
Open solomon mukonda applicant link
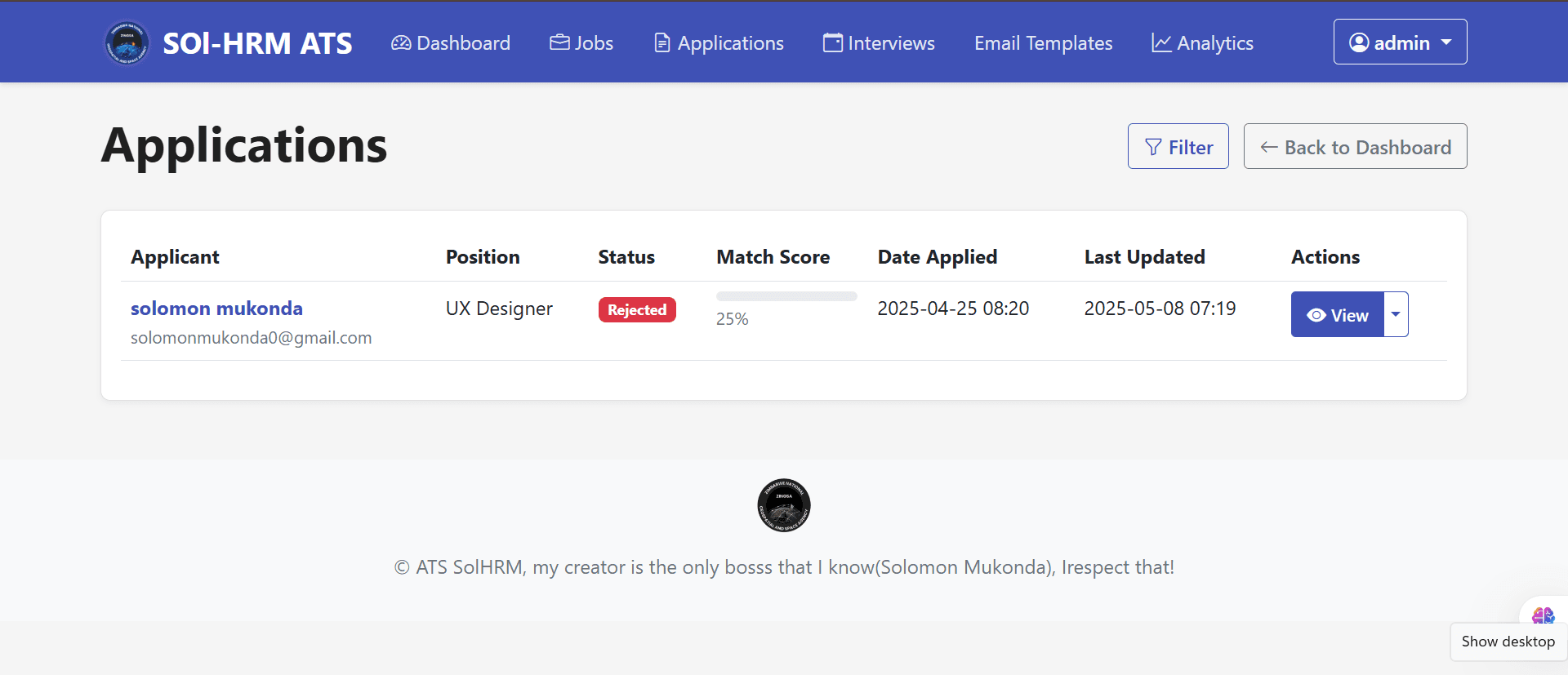click(216, 308)
